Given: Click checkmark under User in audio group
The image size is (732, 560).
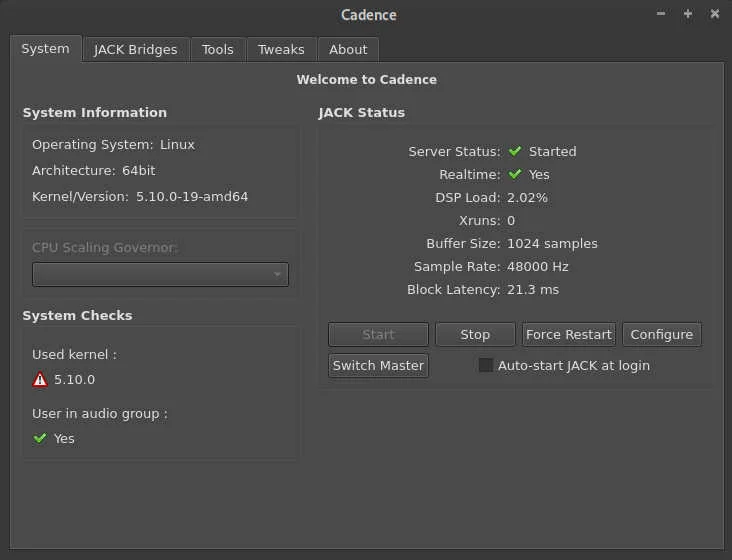Looking at the screenshot, I should 40,438.
